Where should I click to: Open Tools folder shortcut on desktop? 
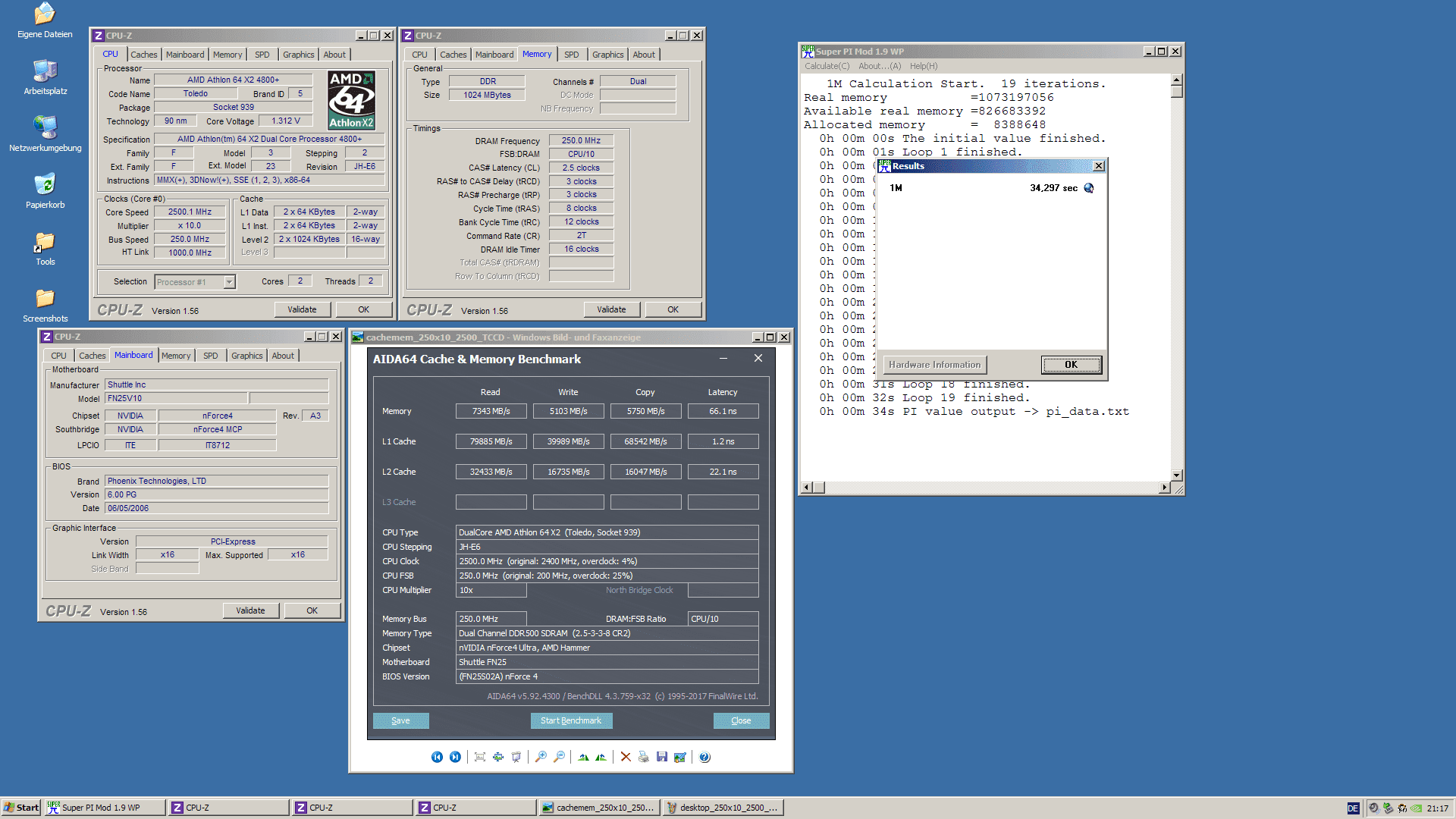click(45, 248)
